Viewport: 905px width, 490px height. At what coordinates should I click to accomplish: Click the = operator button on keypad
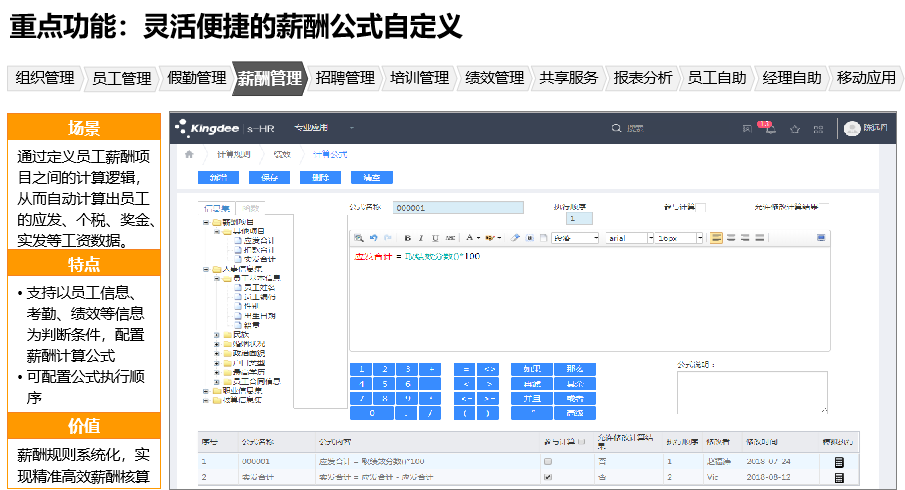pyautogui.click(x=465, y=369)
